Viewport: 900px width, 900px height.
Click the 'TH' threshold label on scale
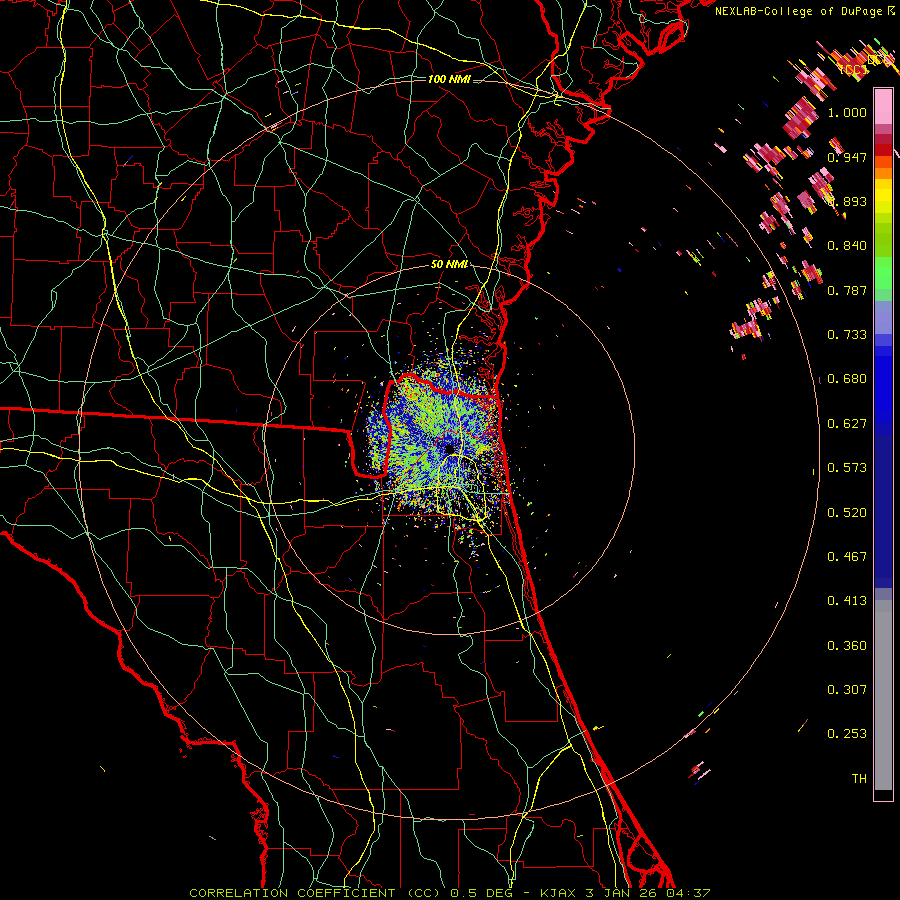pos(859,778)
